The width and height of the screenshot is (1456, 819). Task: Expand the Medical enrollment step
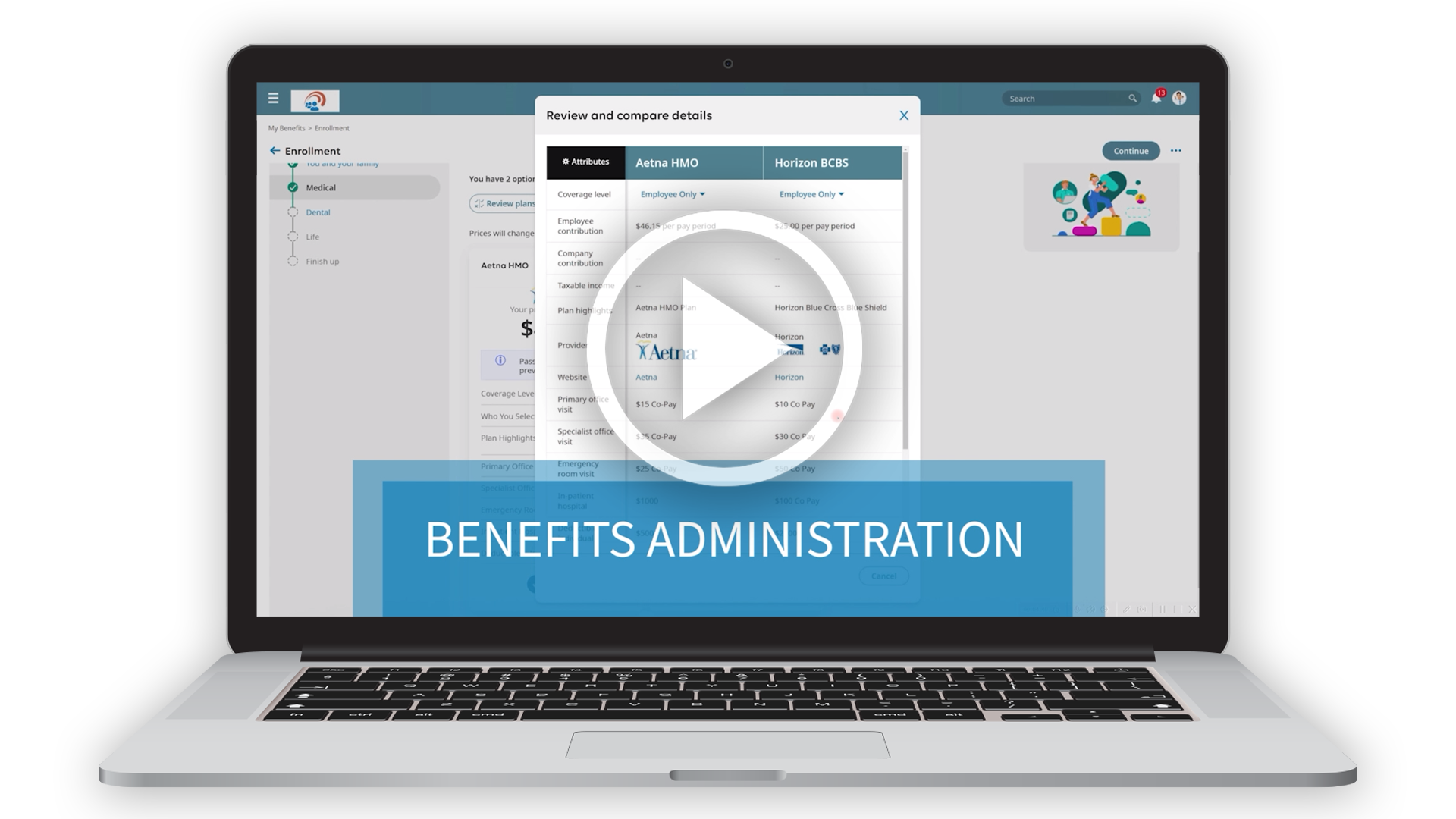coord(321,188)
